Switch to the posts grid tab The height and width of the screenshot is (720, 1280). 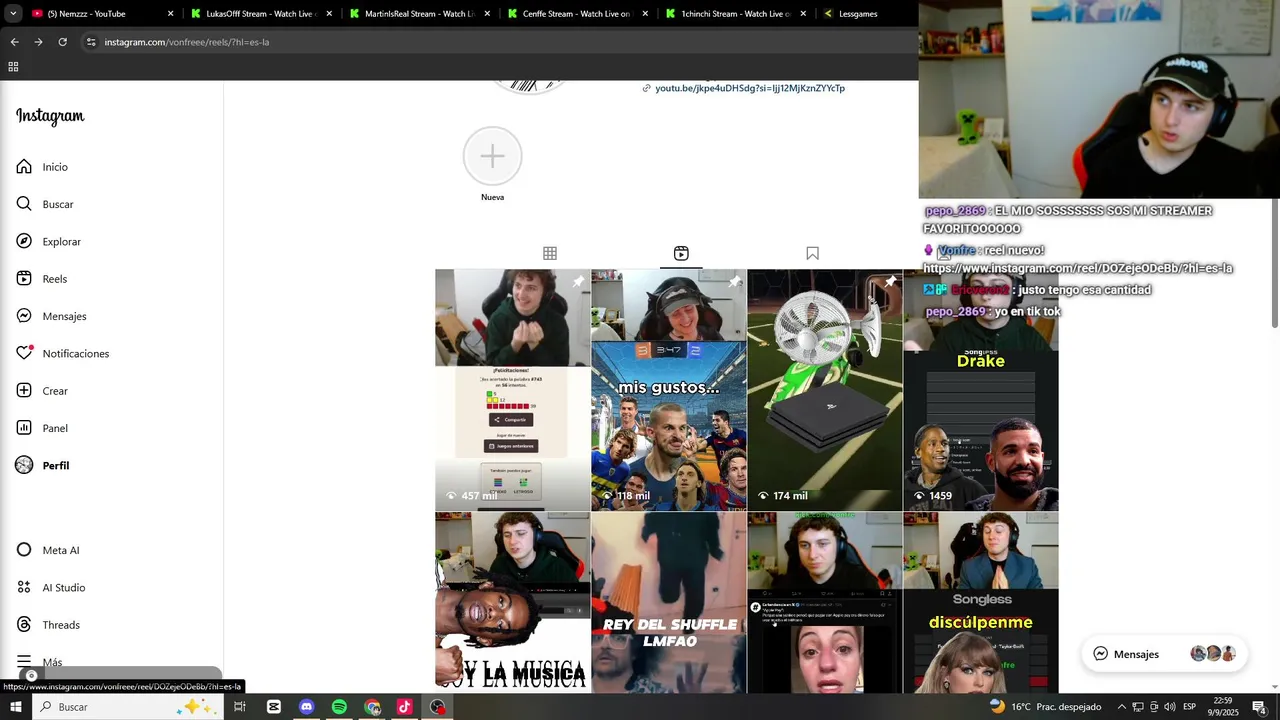click(550, 253)
